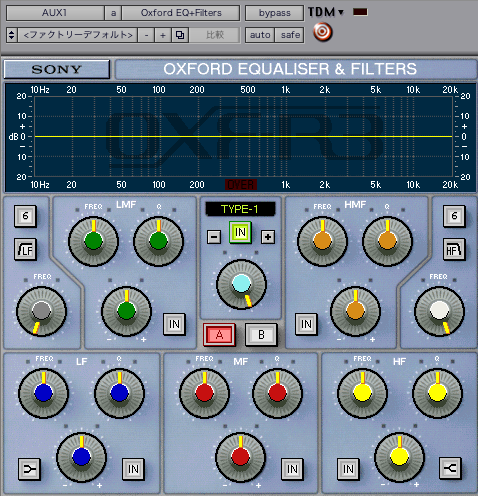Click the HF shelf shape icon
The image size is (478, 496).
(450, 468)
